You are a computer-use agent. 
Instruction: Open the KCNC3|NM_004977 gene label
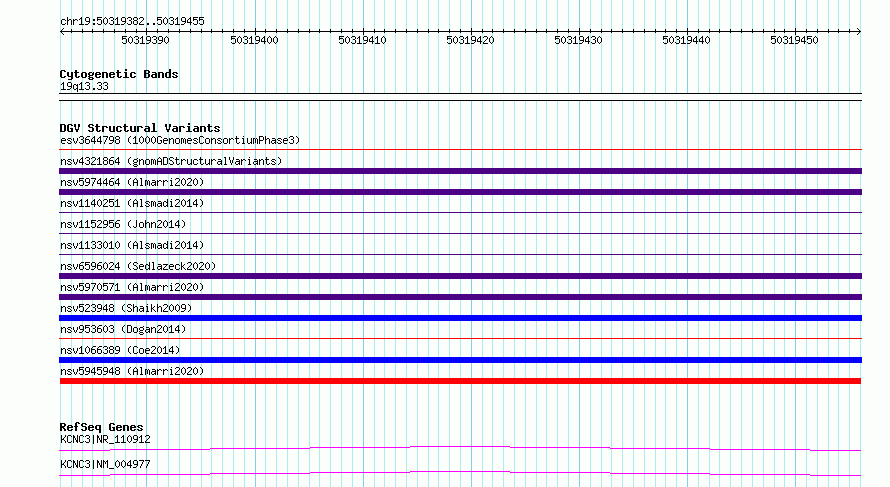point(105,464)
